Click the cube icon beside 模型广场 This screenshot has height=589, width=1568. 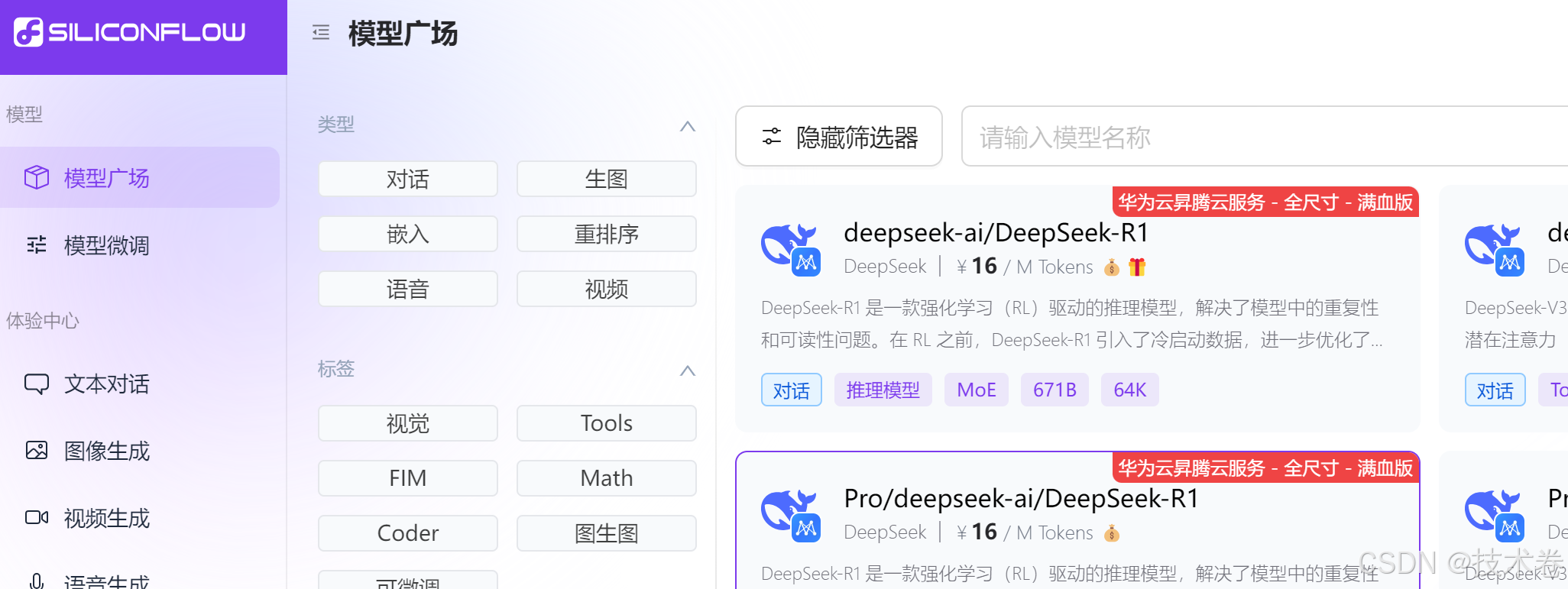click(x=37, y=177)
